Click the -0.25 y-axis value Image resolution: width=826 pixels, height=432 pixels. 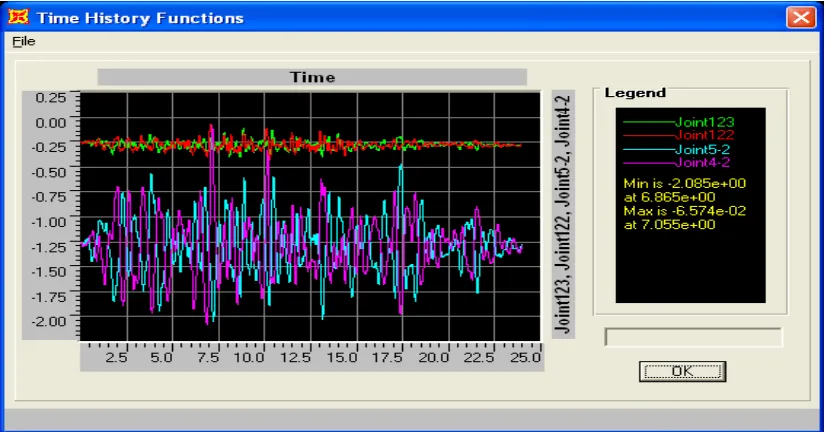click(x=48, y=148)
